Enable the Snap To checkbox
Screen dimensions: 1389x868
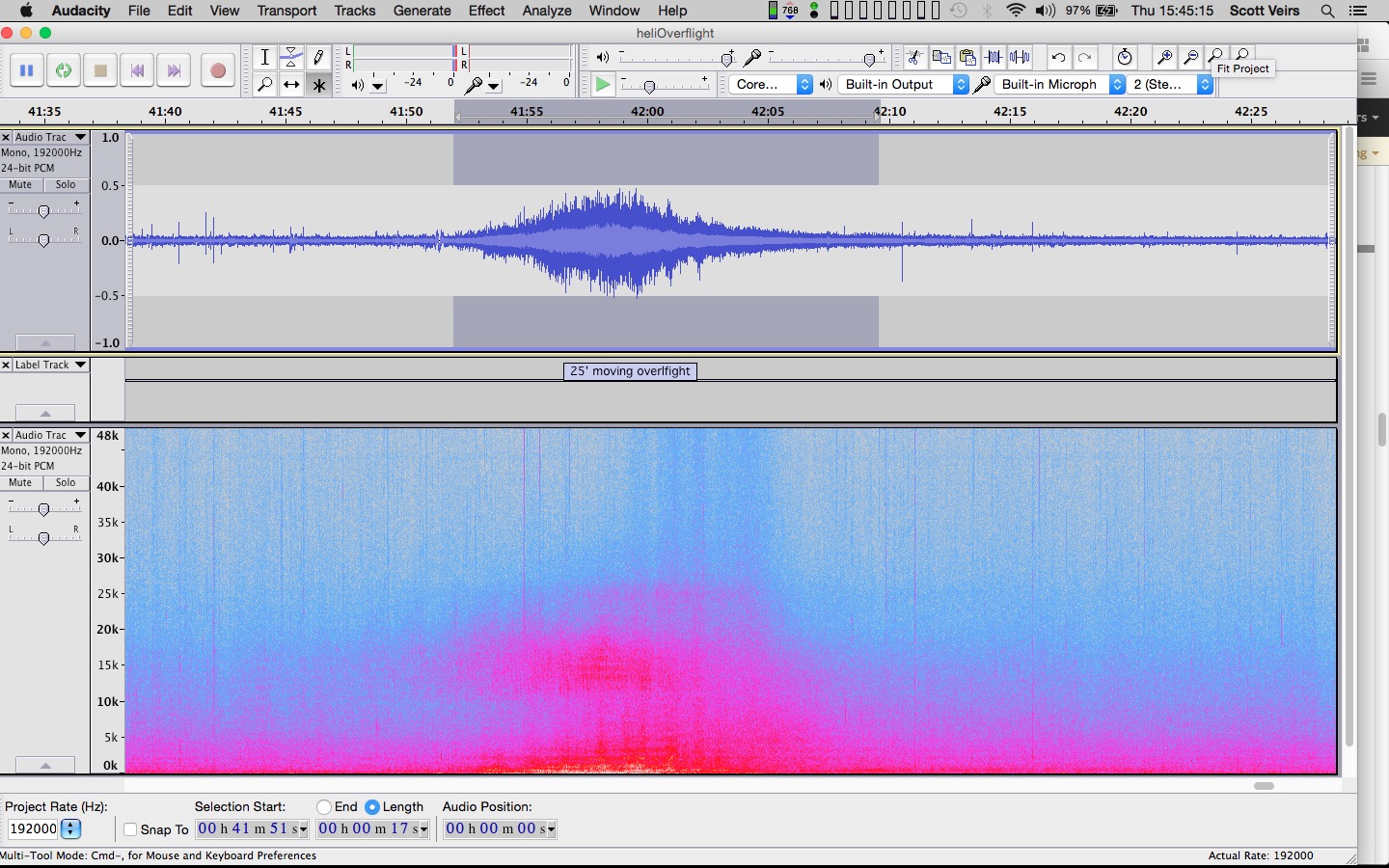130,829
